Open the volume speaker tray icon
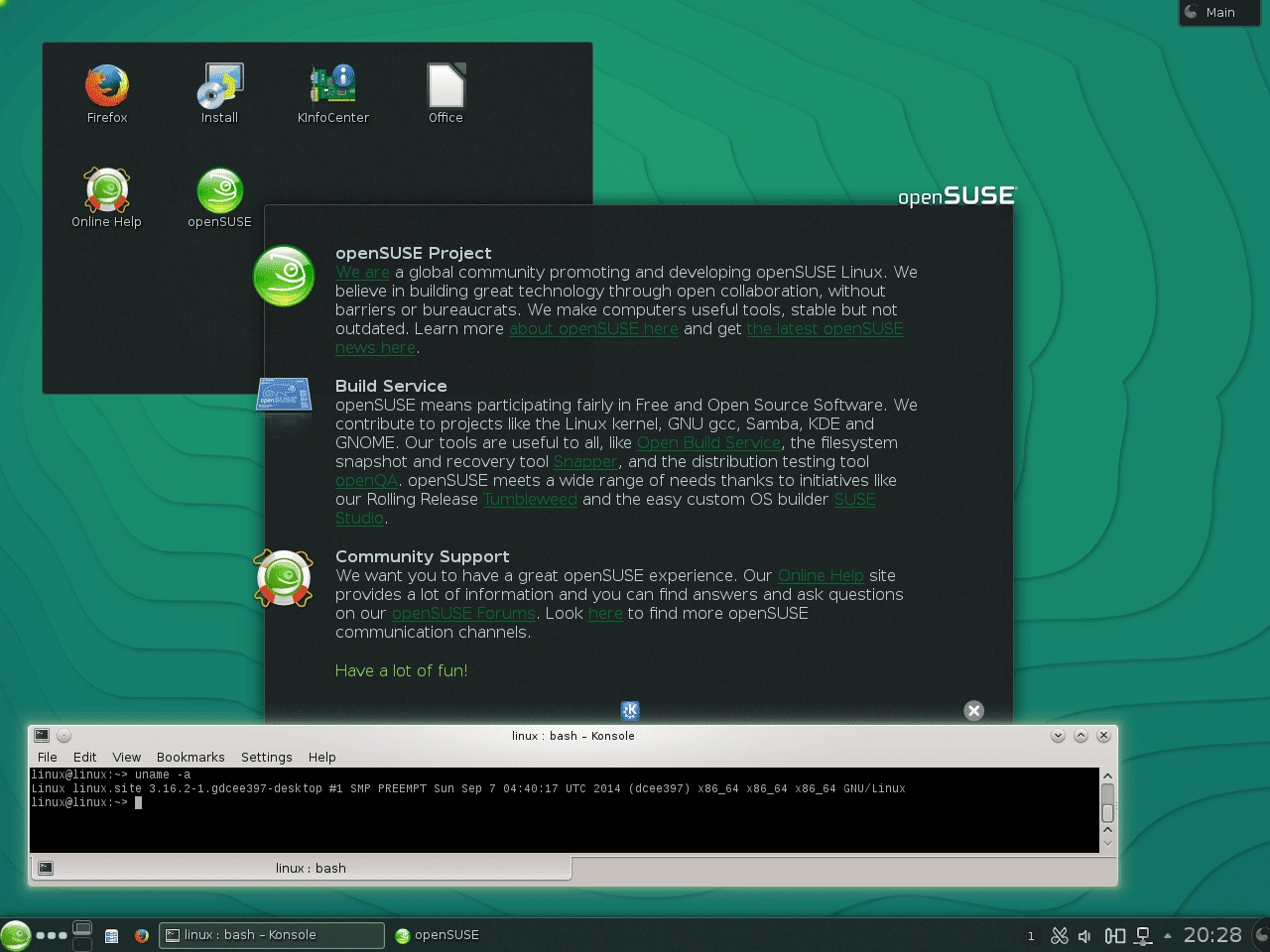This screenshot has height=952, width=1270. [1085, 935]
